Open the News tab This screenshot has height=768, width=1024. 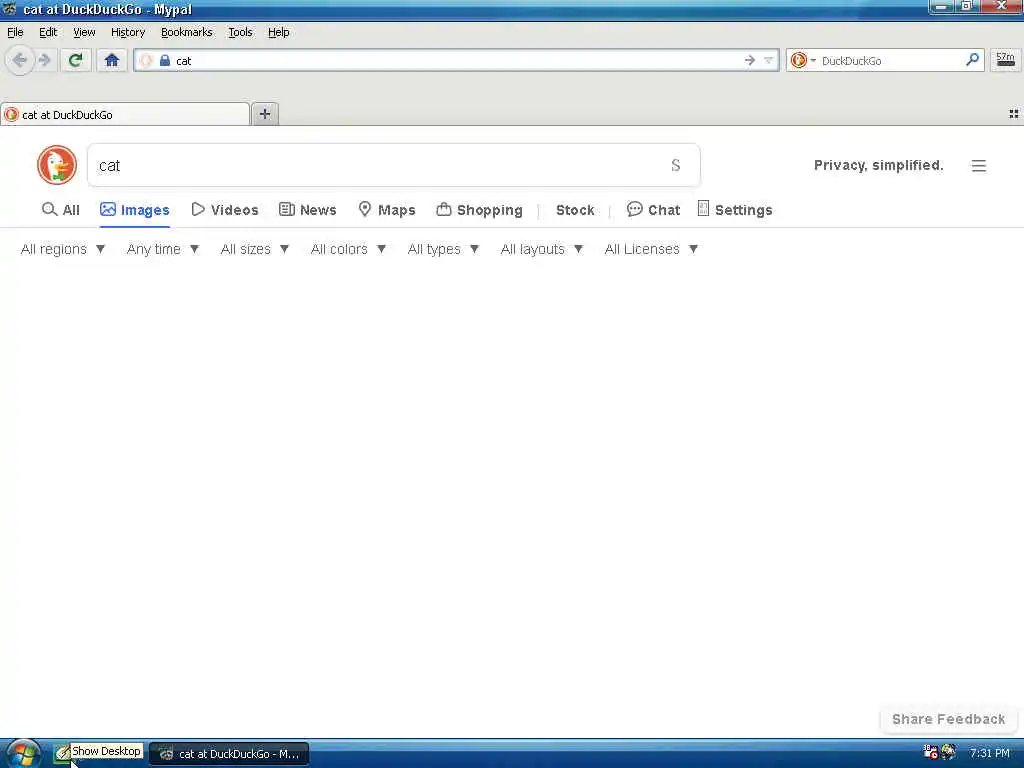pyautogui.click(x=308, y=210)
